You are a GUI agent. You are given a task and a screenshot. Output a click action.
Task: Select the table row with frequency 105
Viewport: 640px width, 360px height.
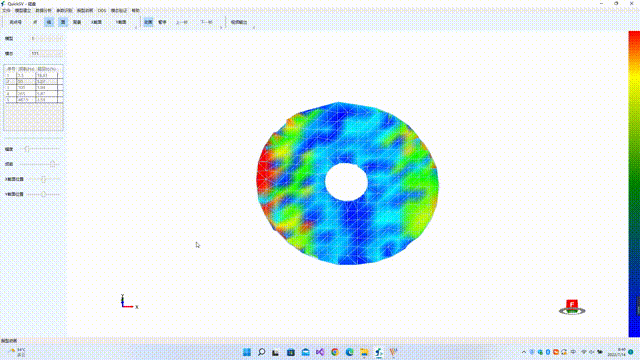pos(33,87)
